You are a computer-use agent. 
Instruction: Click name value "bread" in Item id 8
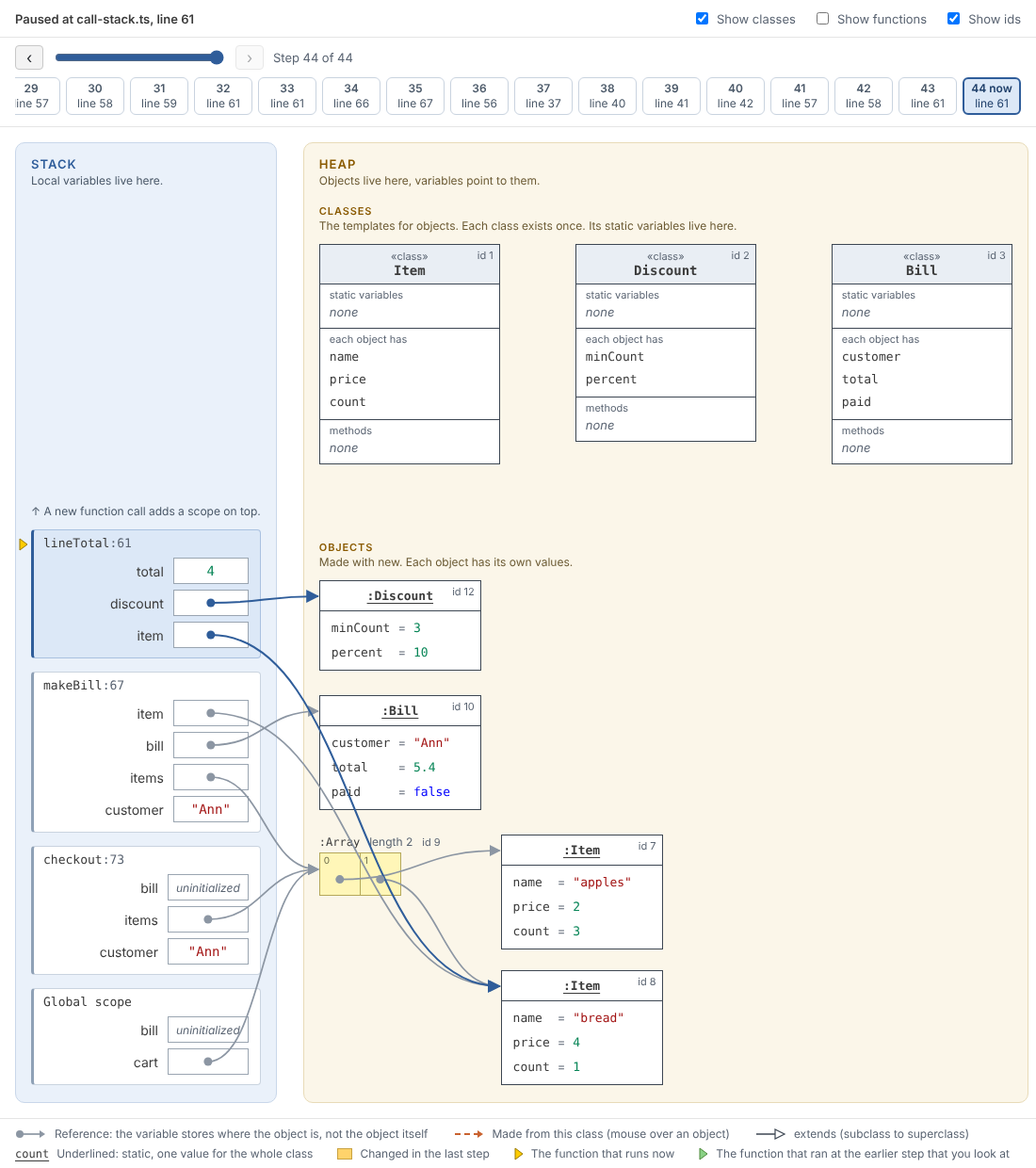click(x=598, y=1018)
